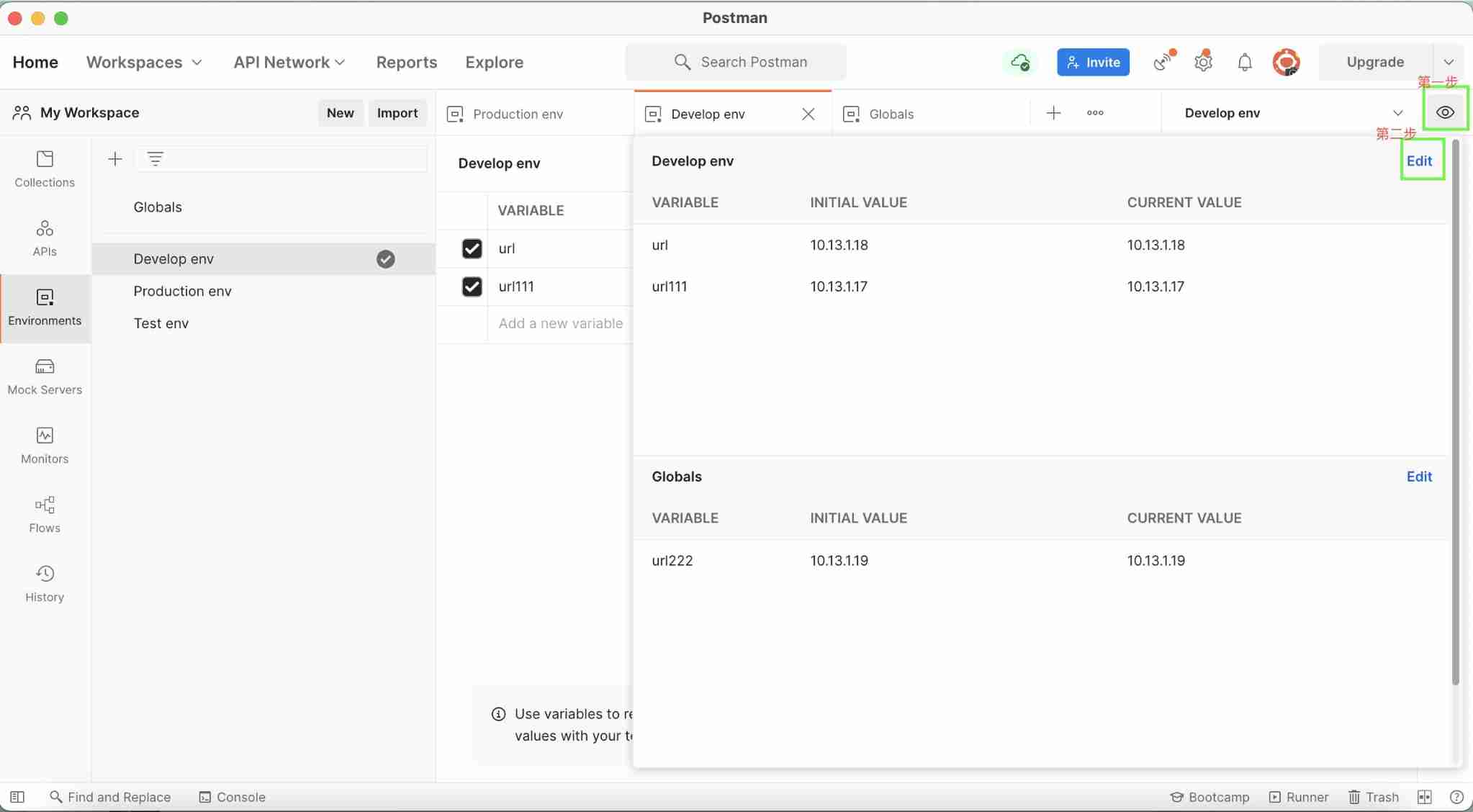Screen dimensions: 1473x812
Task: Switch to the Globals tab
Action: point(891,114)
